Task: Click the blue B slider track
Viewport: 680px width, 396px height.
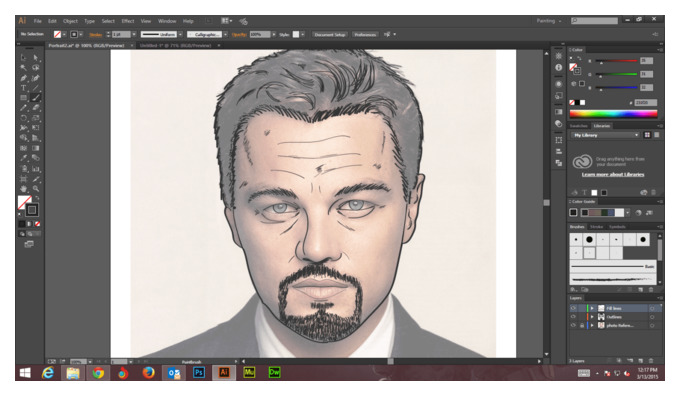Action: click(617, 88)
